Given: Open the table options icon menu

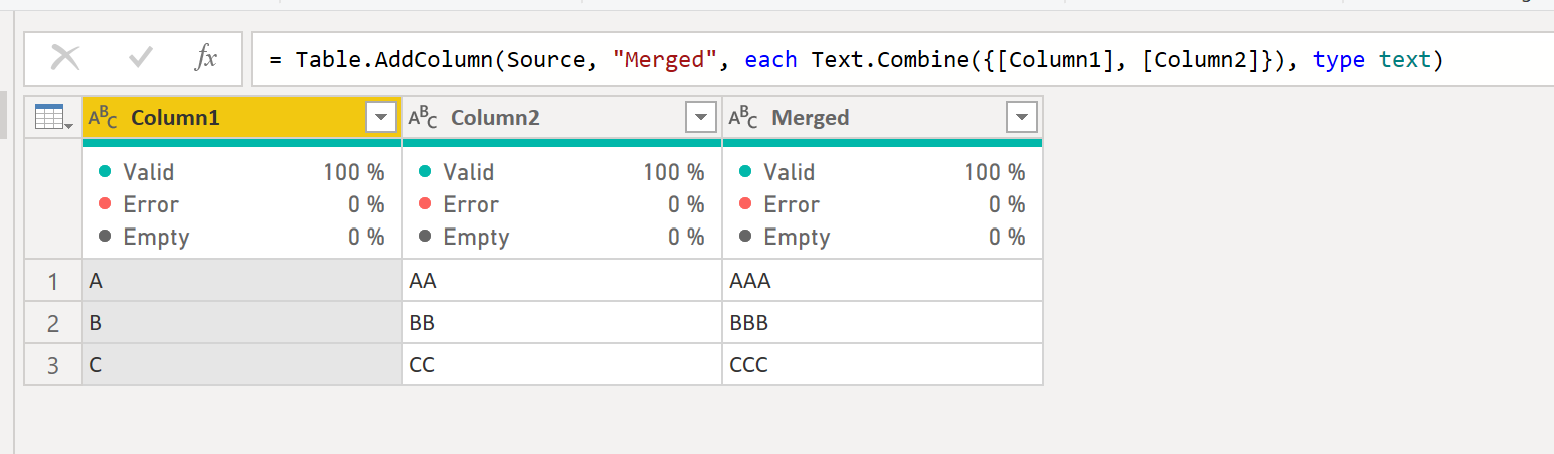Looking at the screenshot, I should (x=53, y=118).
